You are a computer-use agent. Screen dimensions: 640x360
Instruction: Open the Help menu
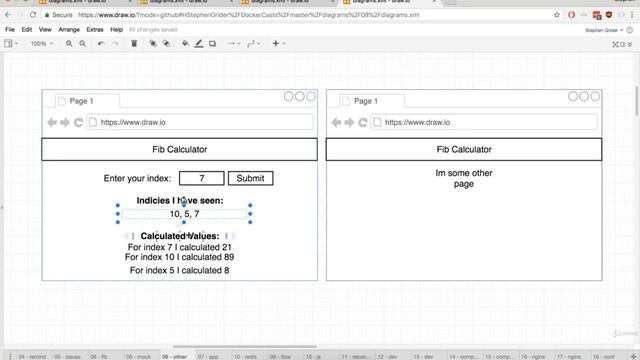pos(116,29)
